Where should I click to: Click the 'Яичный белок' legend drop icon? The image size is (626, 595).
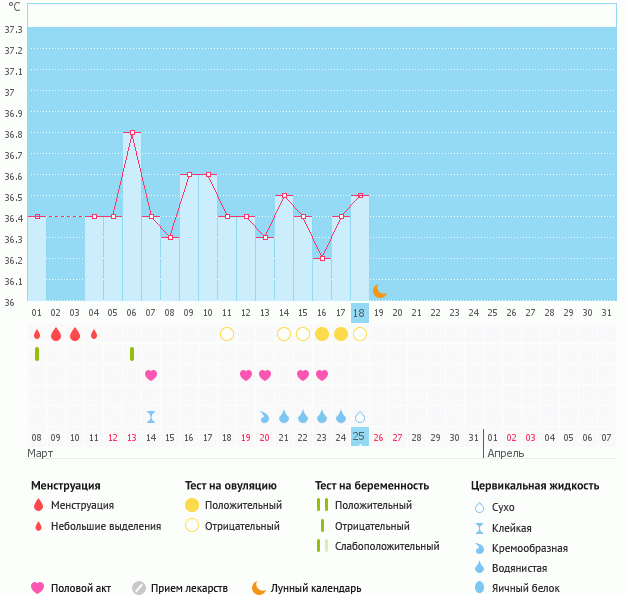click(480, 588)
